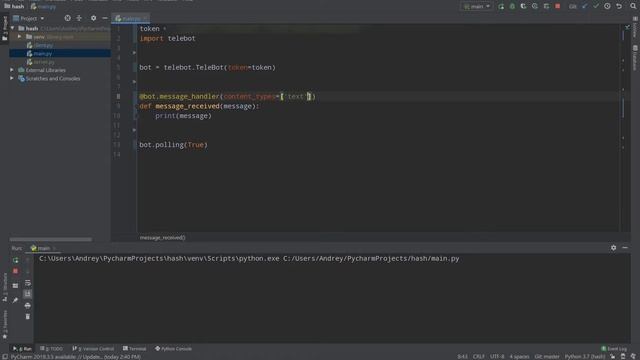The width and height of the screenshot is (640, 360).
Task: Toggle the Project side tool window tab
Action: coord(5,28)
